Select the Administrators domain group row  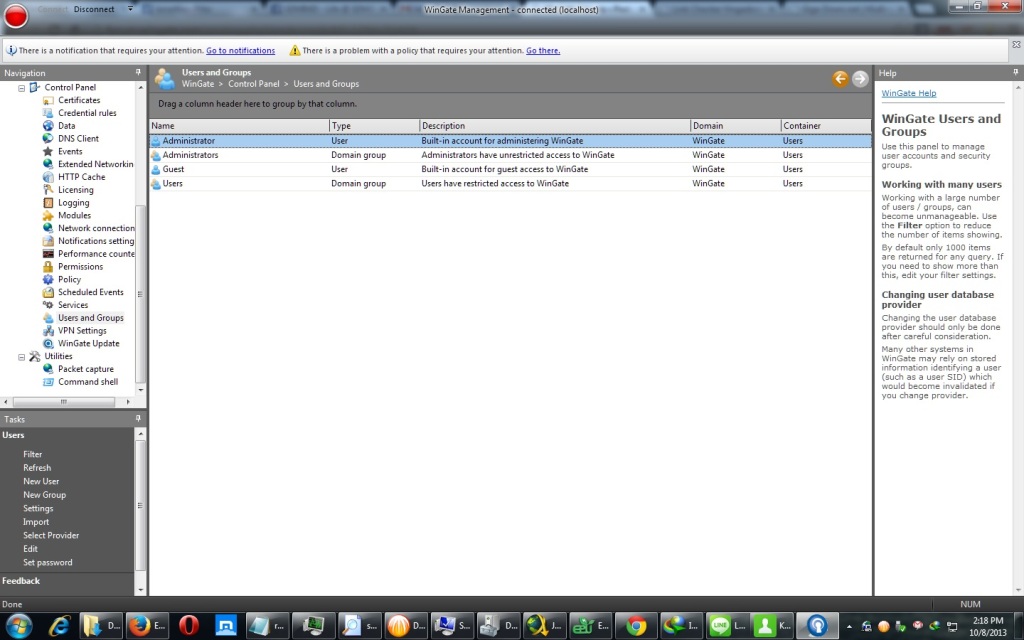tap(510, 155)
